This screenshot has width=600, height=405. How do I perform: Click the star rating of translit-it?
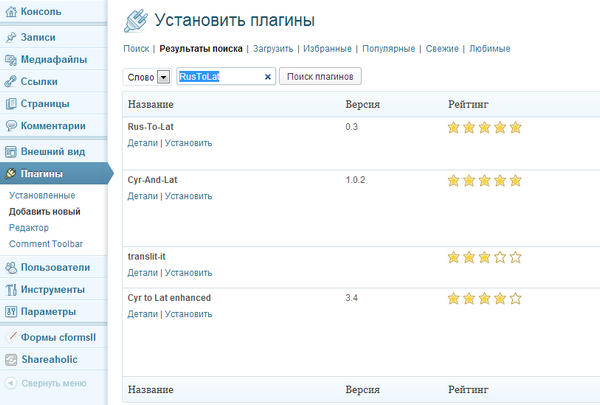pyautogui.click(x=484, y=257)
